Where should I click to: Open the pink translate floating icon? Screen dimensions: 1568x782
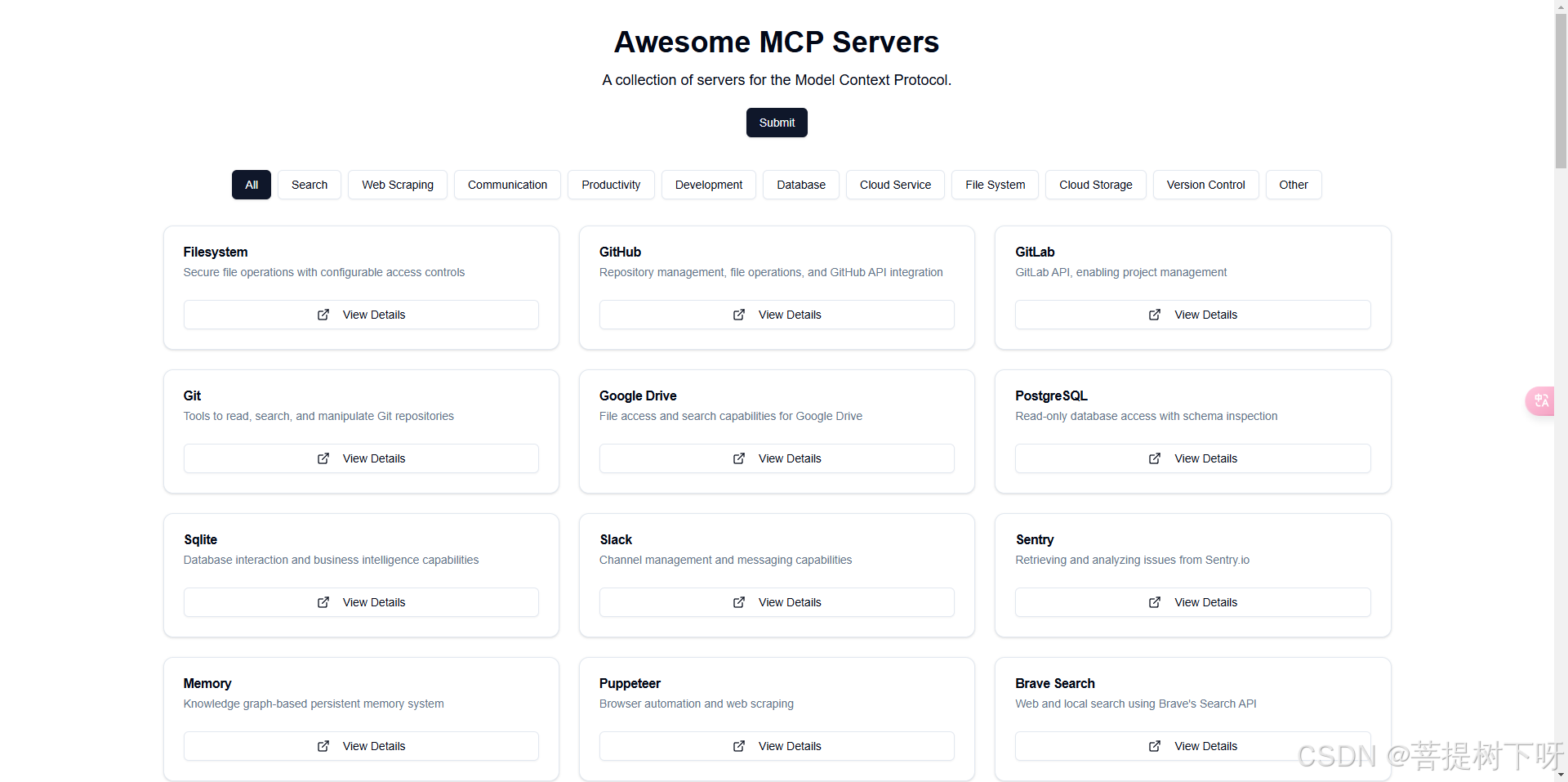point(1541,400)
